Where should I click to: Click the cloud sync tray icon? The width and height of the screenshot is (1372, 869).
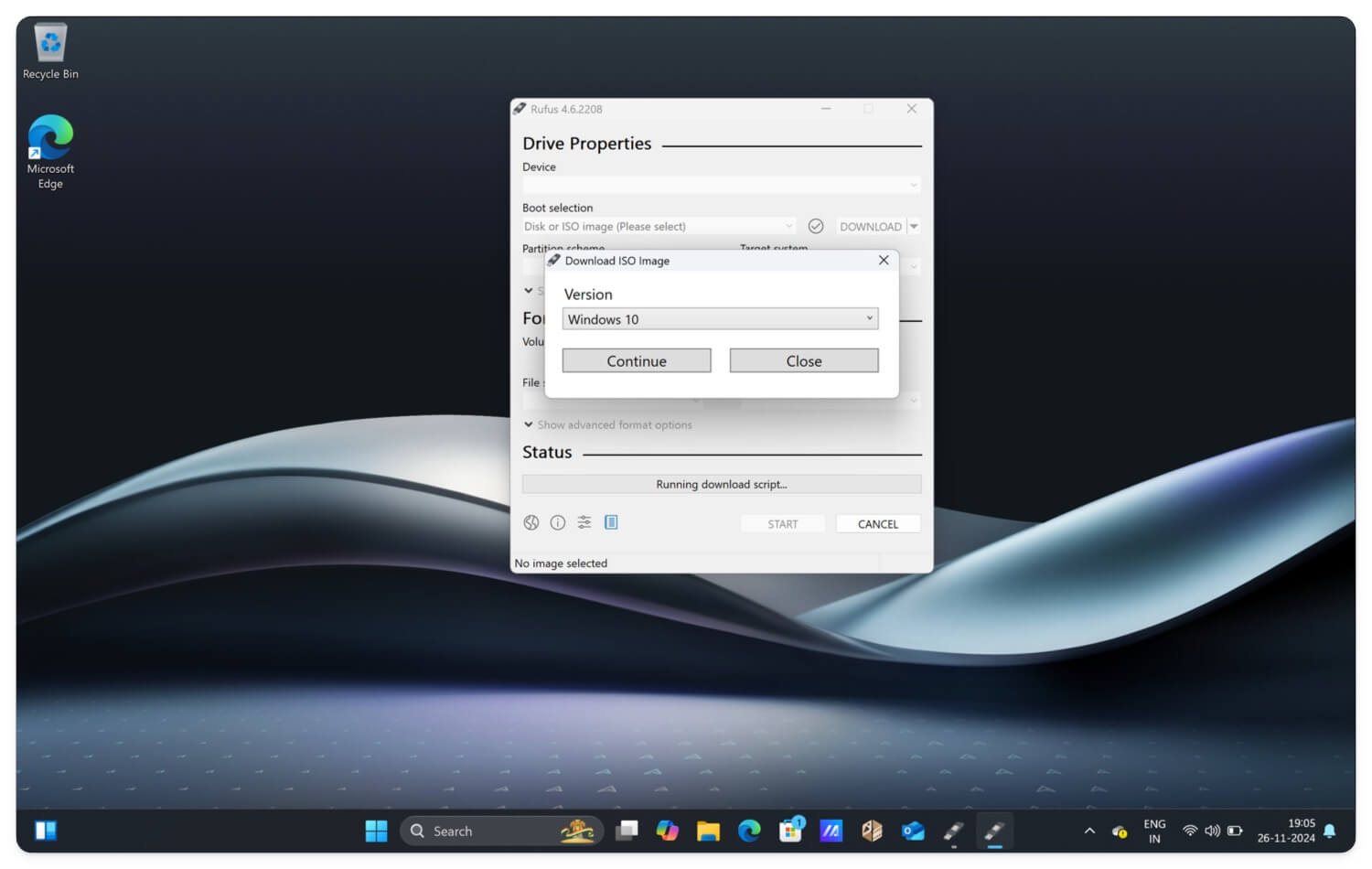[1120, 831]
